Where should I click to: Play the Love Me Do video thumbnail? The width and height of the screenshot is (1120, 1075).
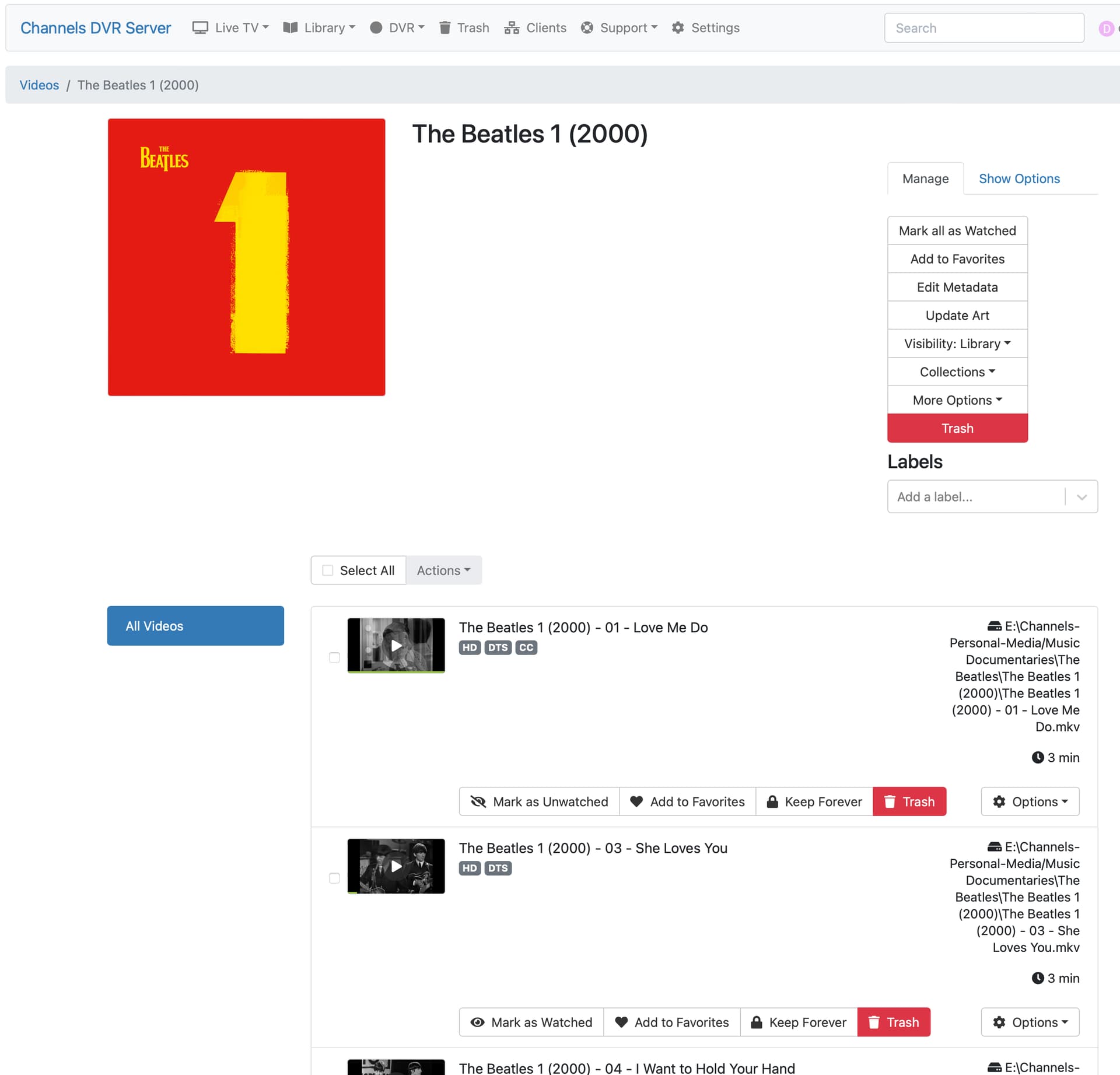point(396,646)
